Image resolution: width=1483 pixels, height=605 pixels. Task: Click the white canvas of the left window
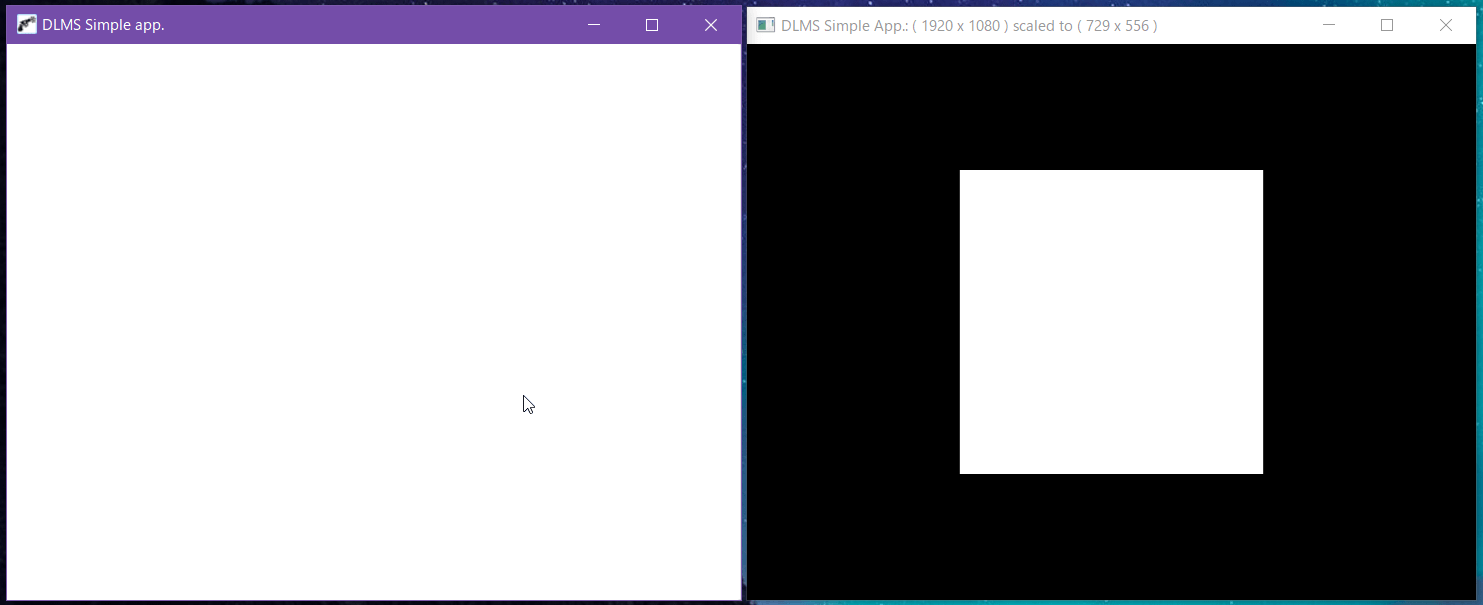coord(300,300)
